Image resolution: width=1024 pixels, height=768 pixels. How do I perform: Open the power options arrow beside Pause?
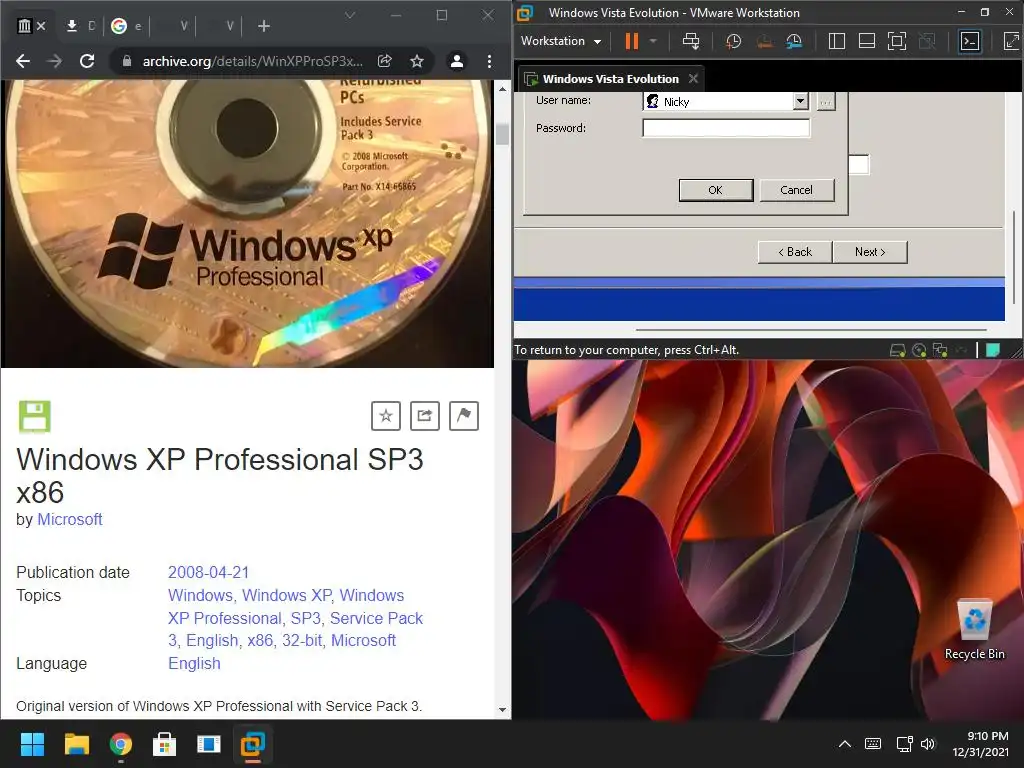coord(652,41)
